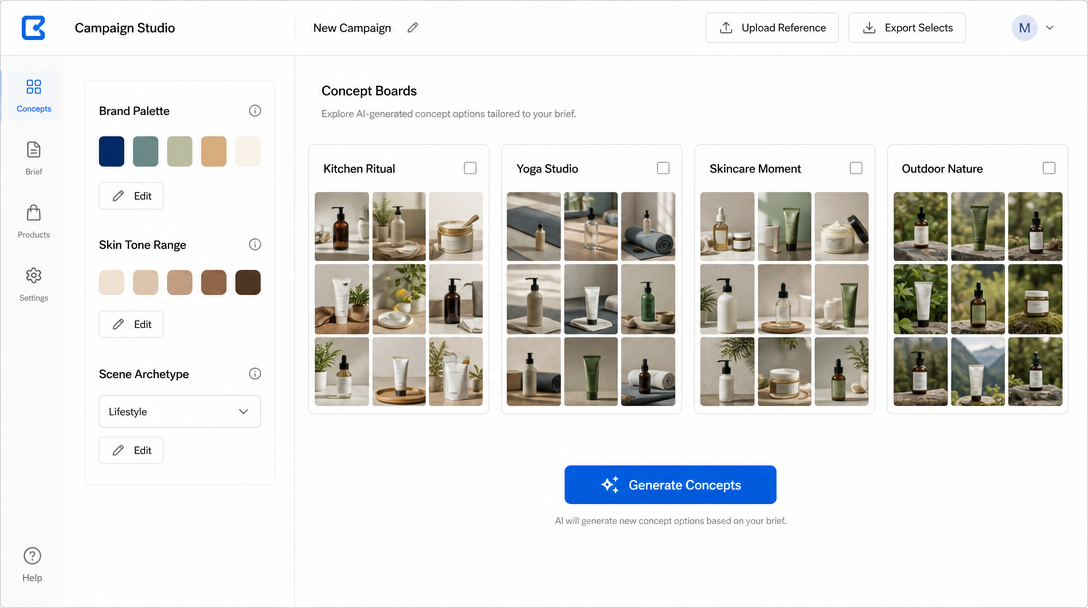
Task: Select the Kitchen Ritual board checkbox
Action: [470, 168]
